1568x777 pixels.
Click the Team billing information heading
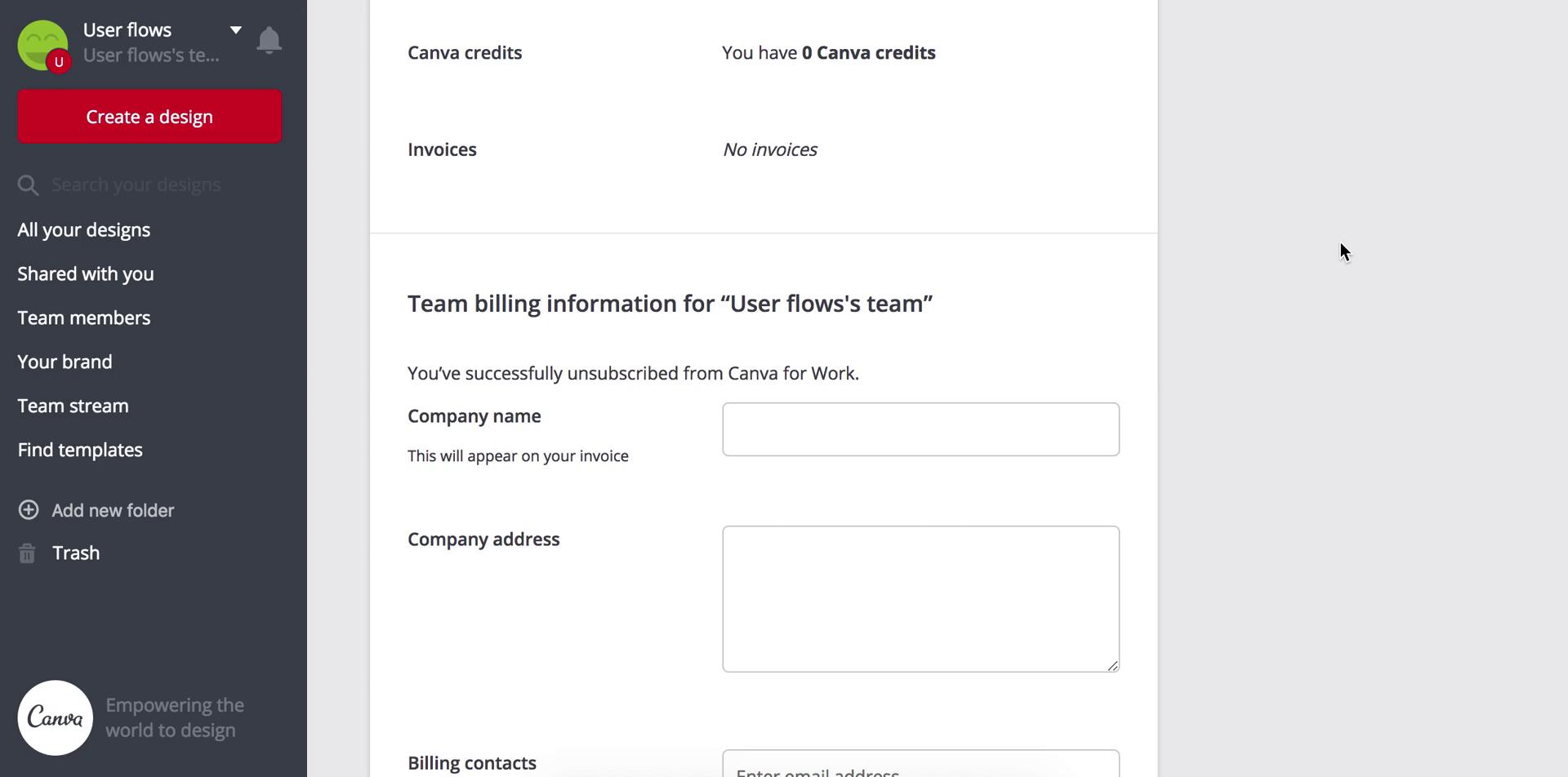click(670, 304)
